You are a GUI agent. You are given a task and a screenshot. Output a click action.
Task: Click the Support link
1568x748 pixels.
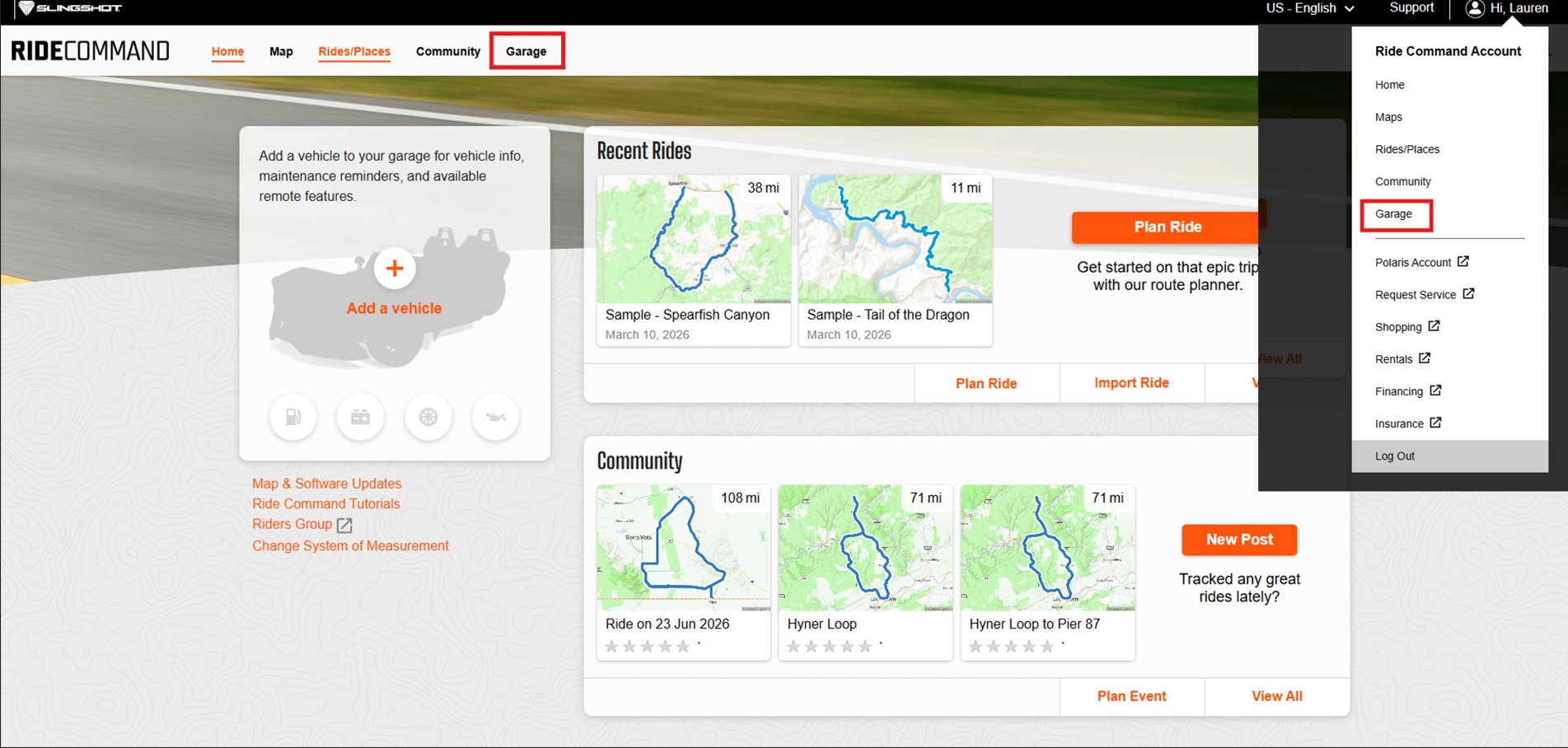[x=1411, y=8]
